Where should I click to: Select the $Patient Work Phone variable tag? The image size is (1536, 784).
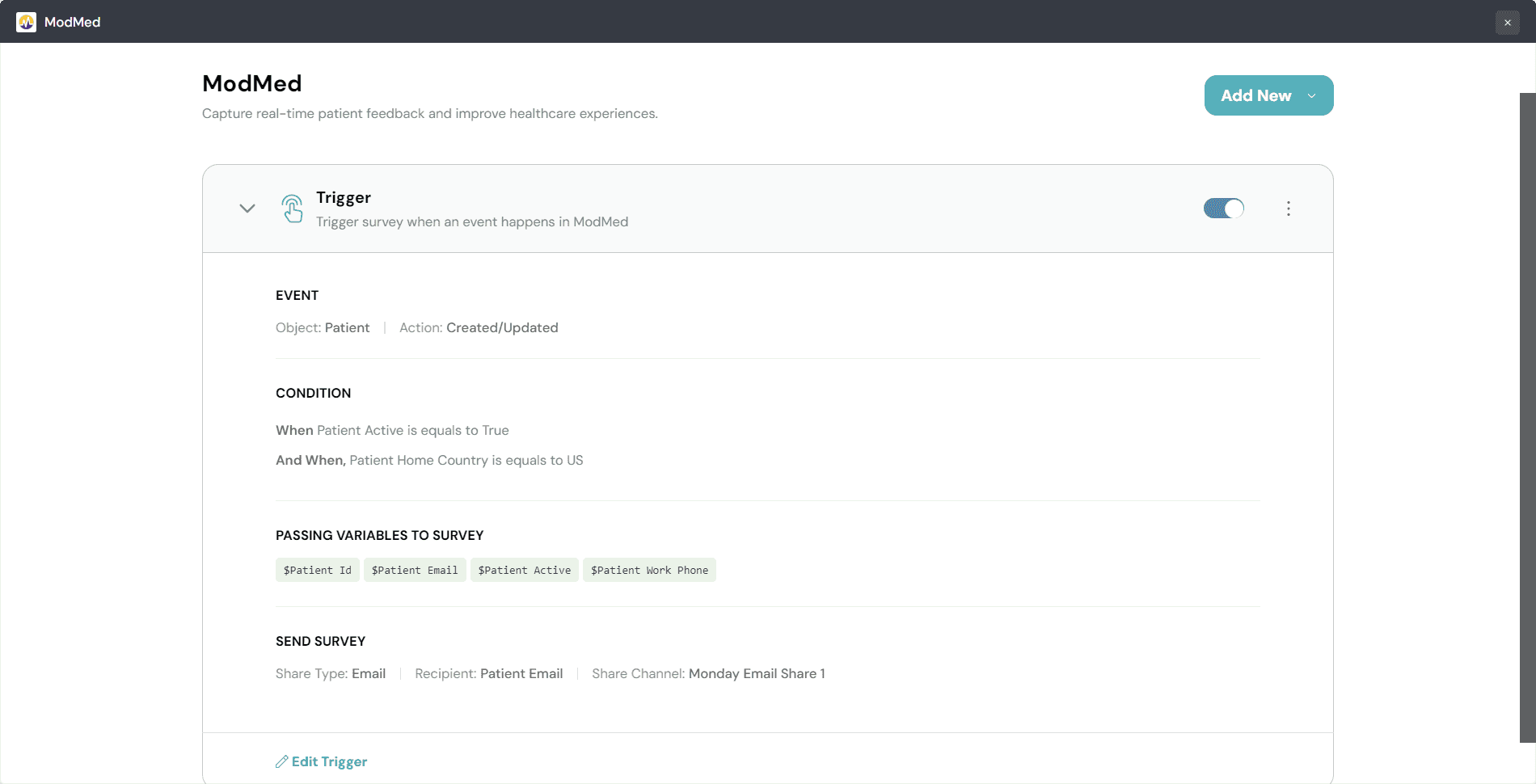point(649,570)
